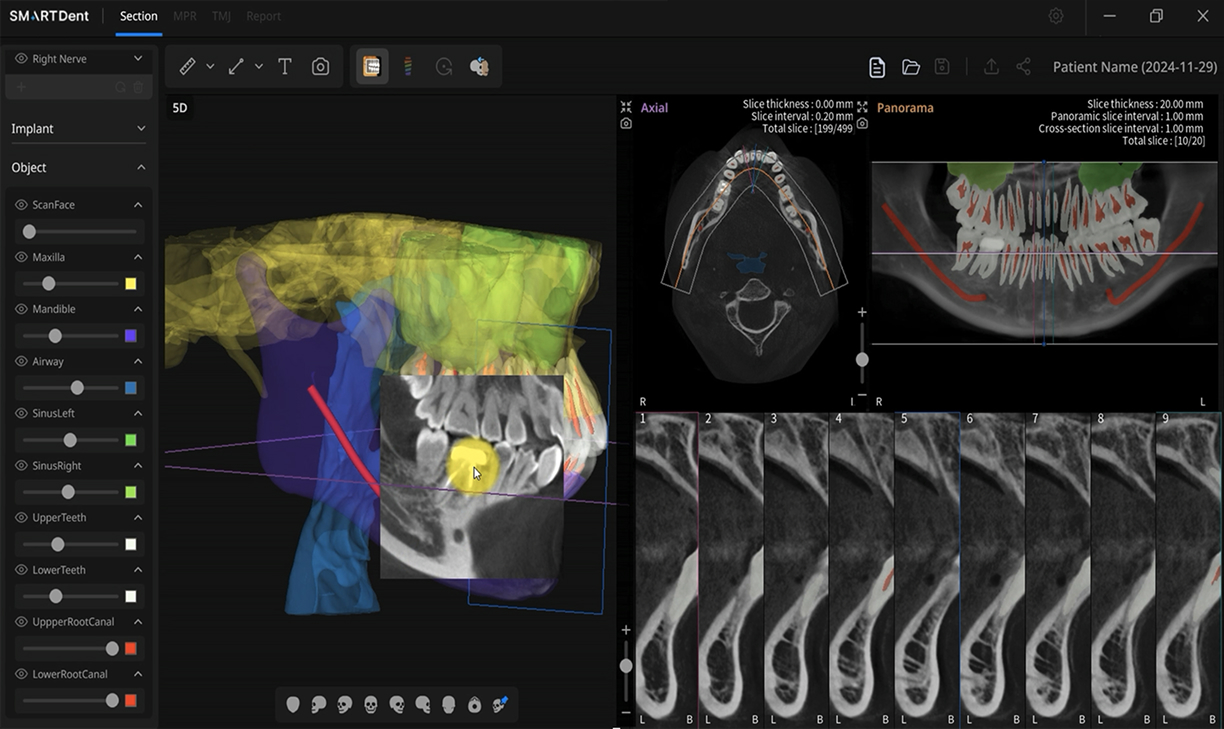Select the Text annotation tool
Viewport: 1224px width, 729px height.
pyautogui.click(x=285, y=67)
